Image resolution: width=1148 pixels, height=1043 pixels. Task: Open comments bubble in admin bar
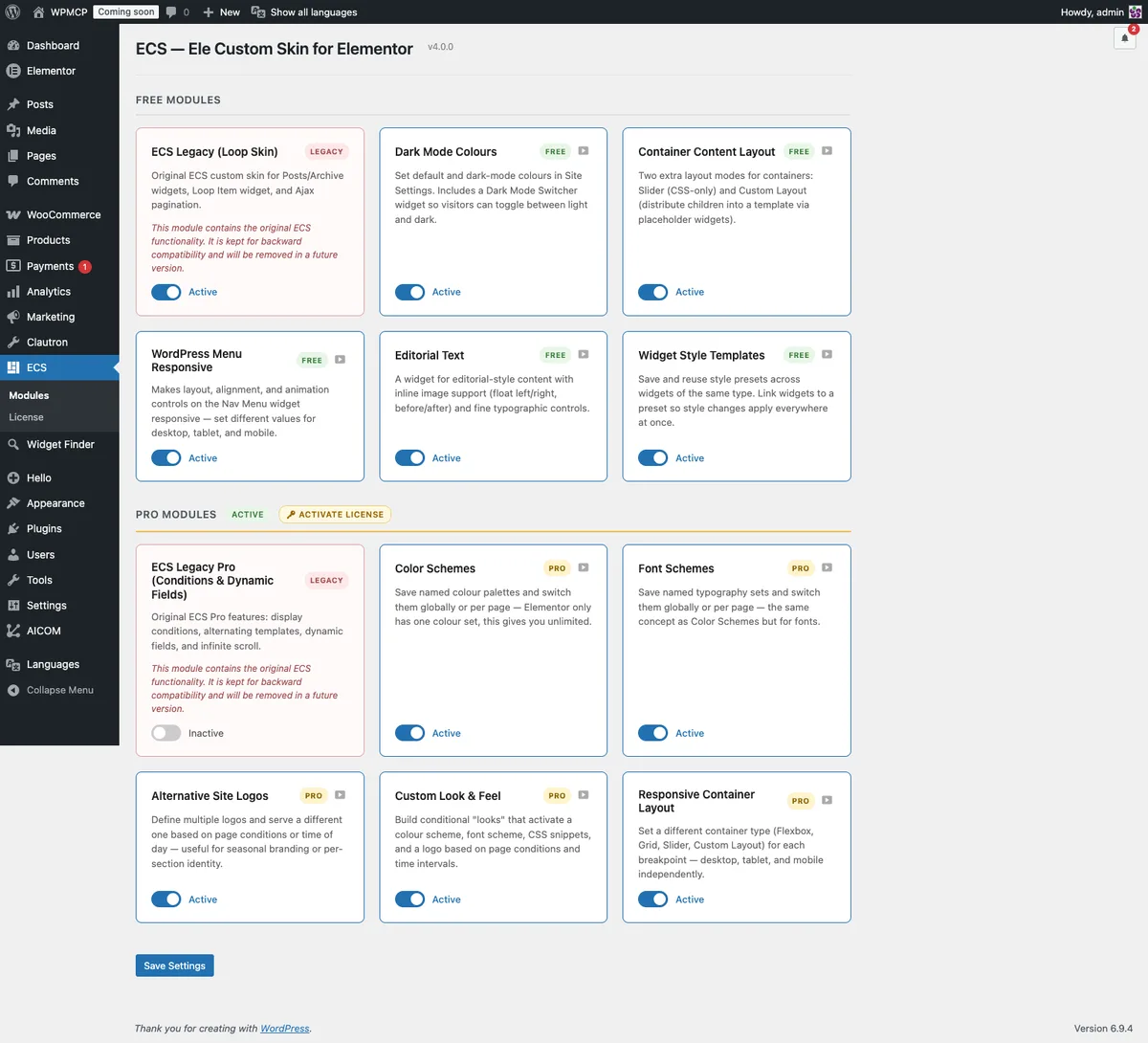click(171, 12)
